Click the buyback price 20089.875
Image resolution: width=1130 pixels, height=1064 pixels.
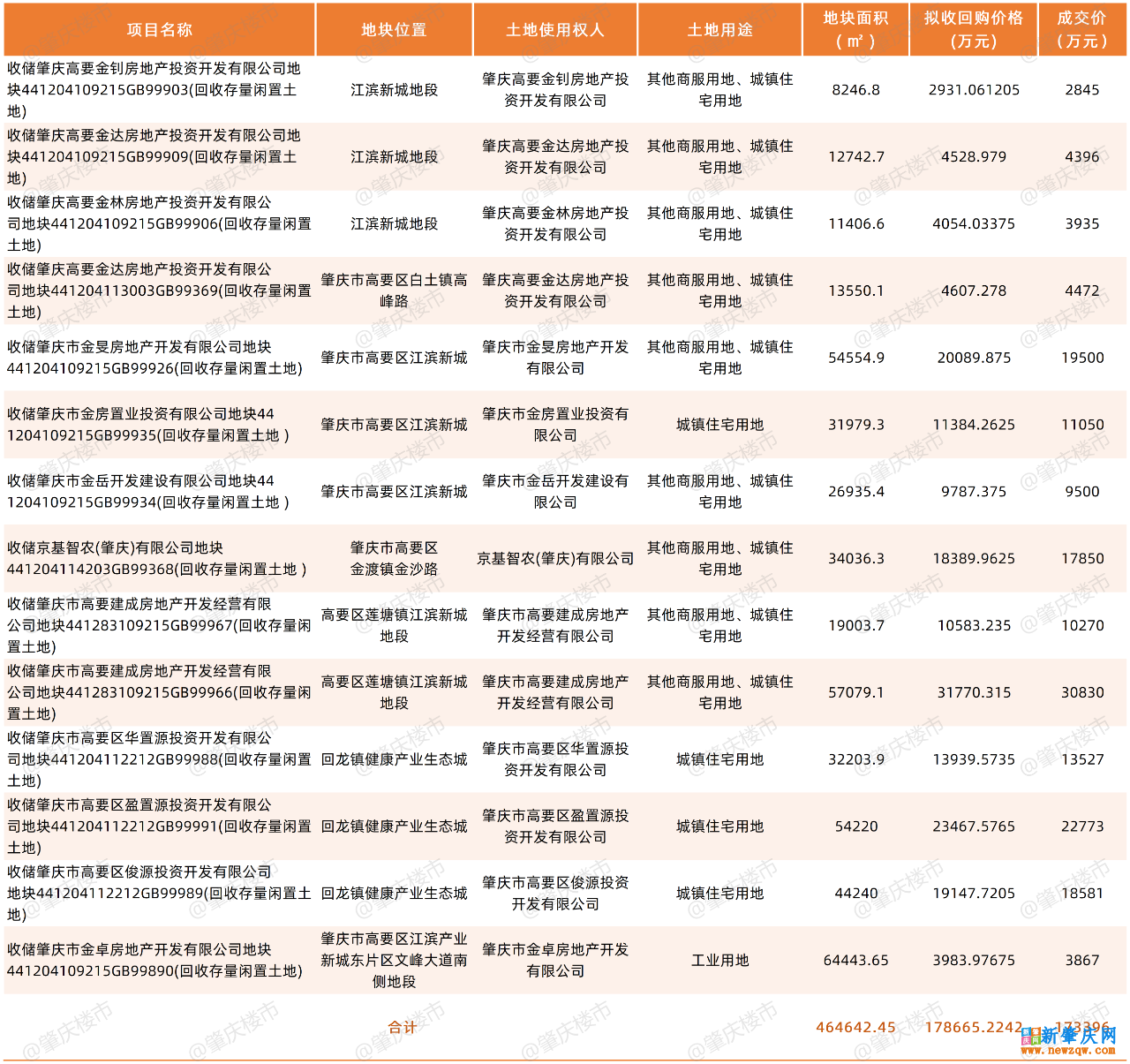974,358
